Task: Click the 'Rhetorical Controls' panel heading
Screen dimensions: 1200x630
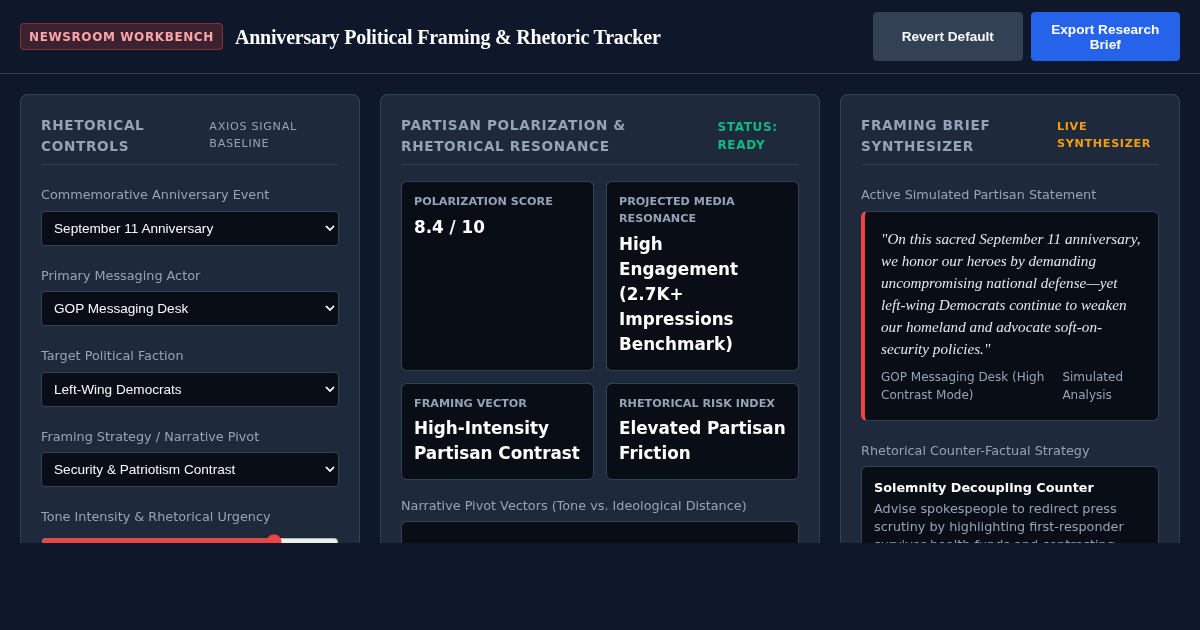Action: 93,135
